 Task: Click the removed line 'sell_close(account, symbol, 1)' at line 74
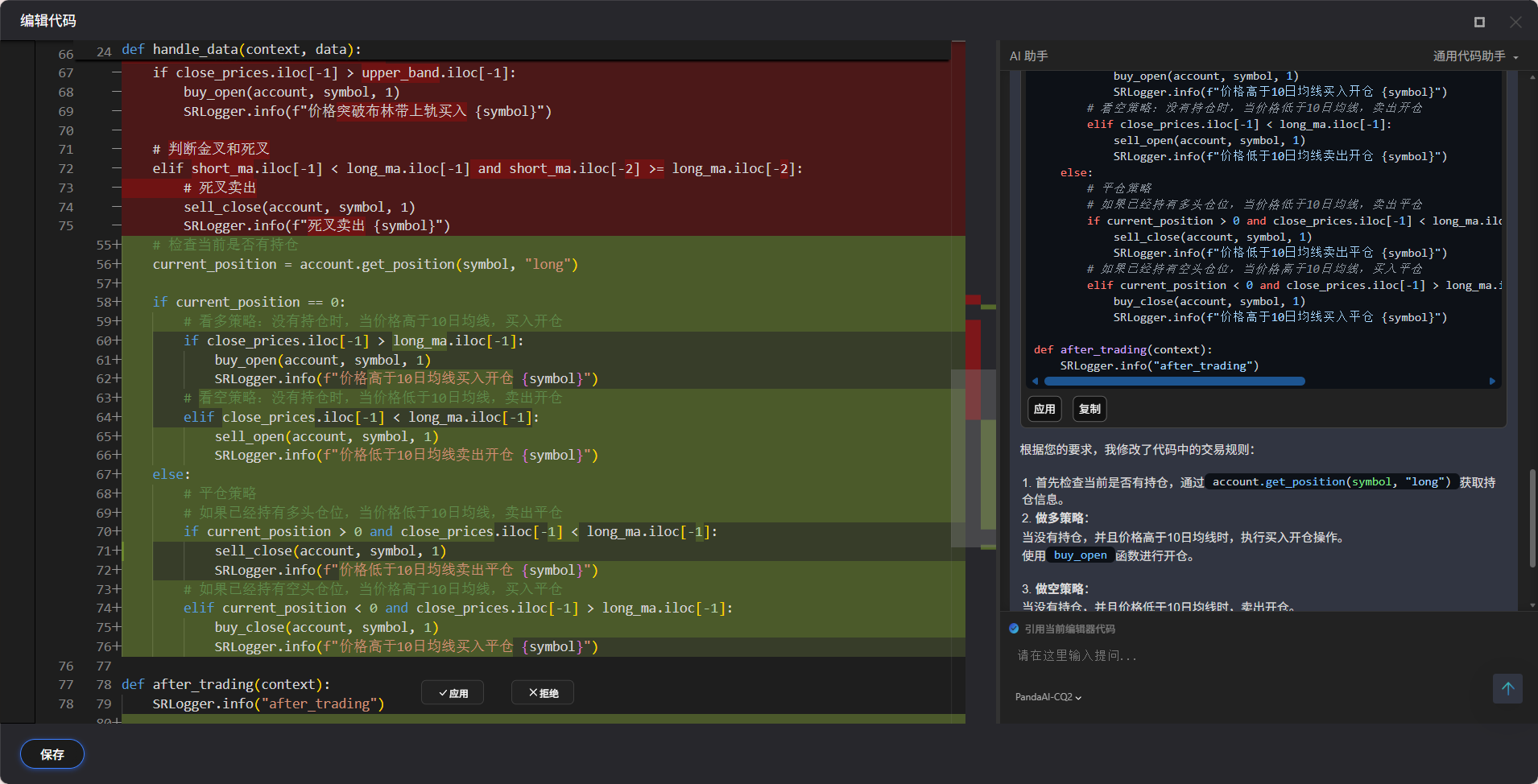(x=300, y=207)
